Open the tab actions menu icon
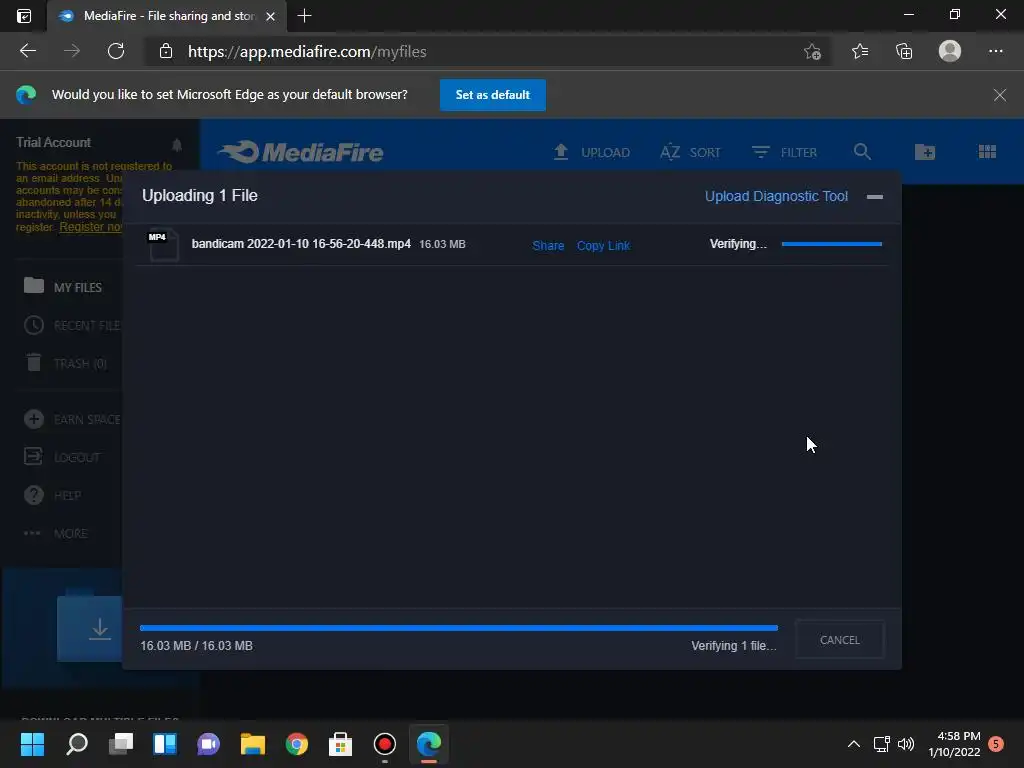Viewport: 1024px width, 768px height. coord(24,16)
